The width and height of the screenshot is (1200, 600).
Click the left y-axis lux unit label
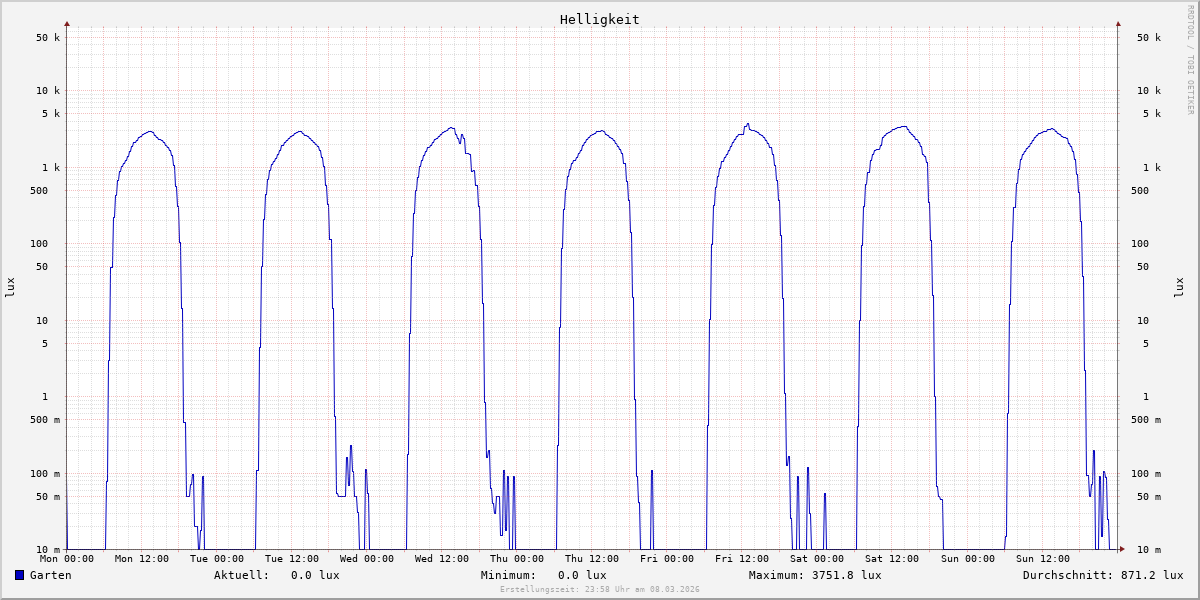[11, 288]
